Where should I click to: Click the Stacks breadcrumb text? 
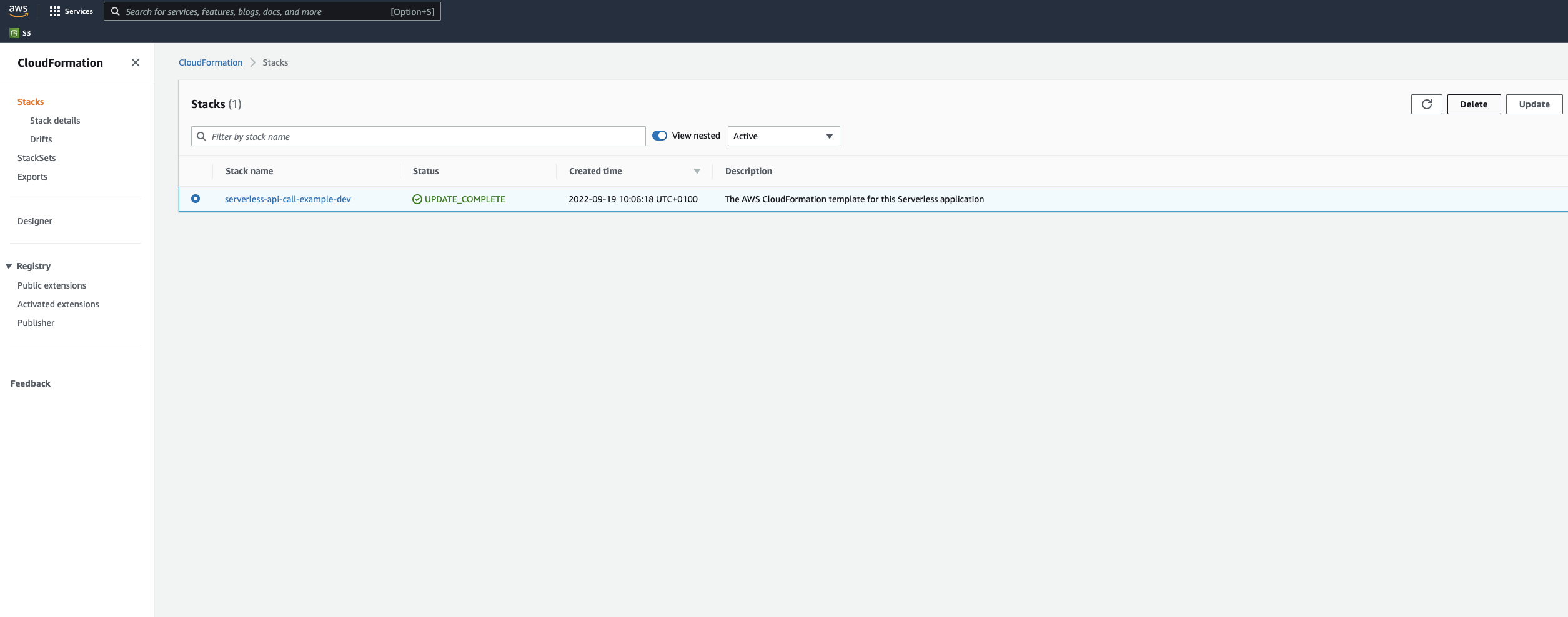tap(275, 62)
